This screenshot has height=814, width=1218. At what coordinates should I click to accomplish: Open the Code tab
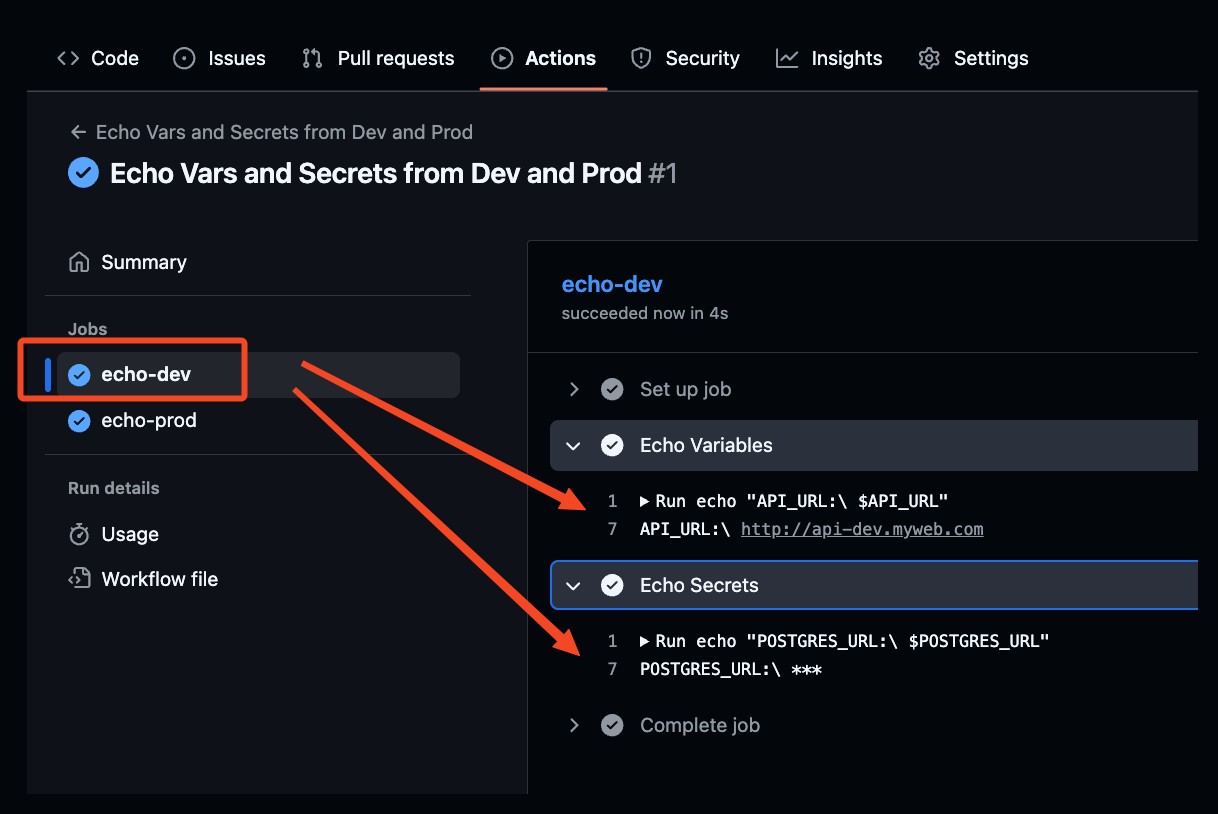pyautogui.click(x=98, y=58)
